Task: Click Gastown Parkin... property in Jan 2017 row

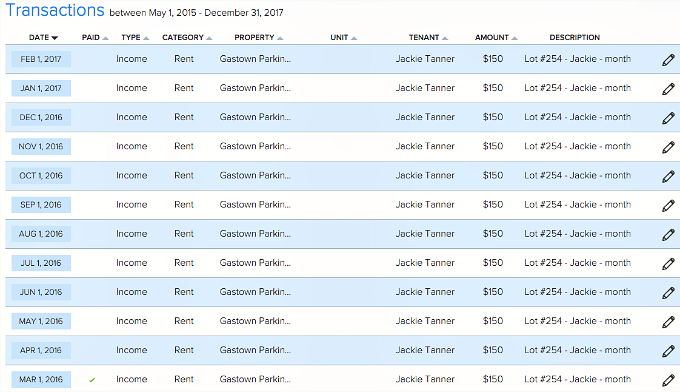Action: pyautogui.click(x=255, y=88)
